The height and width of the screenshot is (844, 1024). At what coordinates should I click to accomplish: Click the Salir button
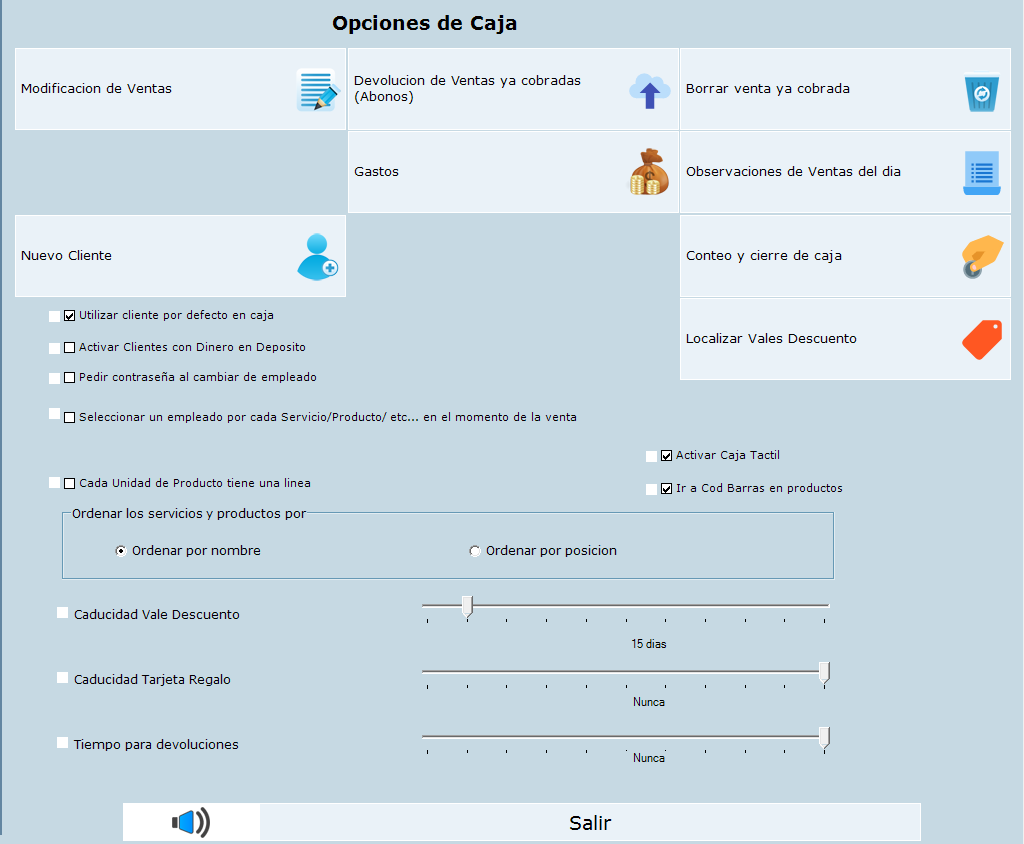coord(590,822)
